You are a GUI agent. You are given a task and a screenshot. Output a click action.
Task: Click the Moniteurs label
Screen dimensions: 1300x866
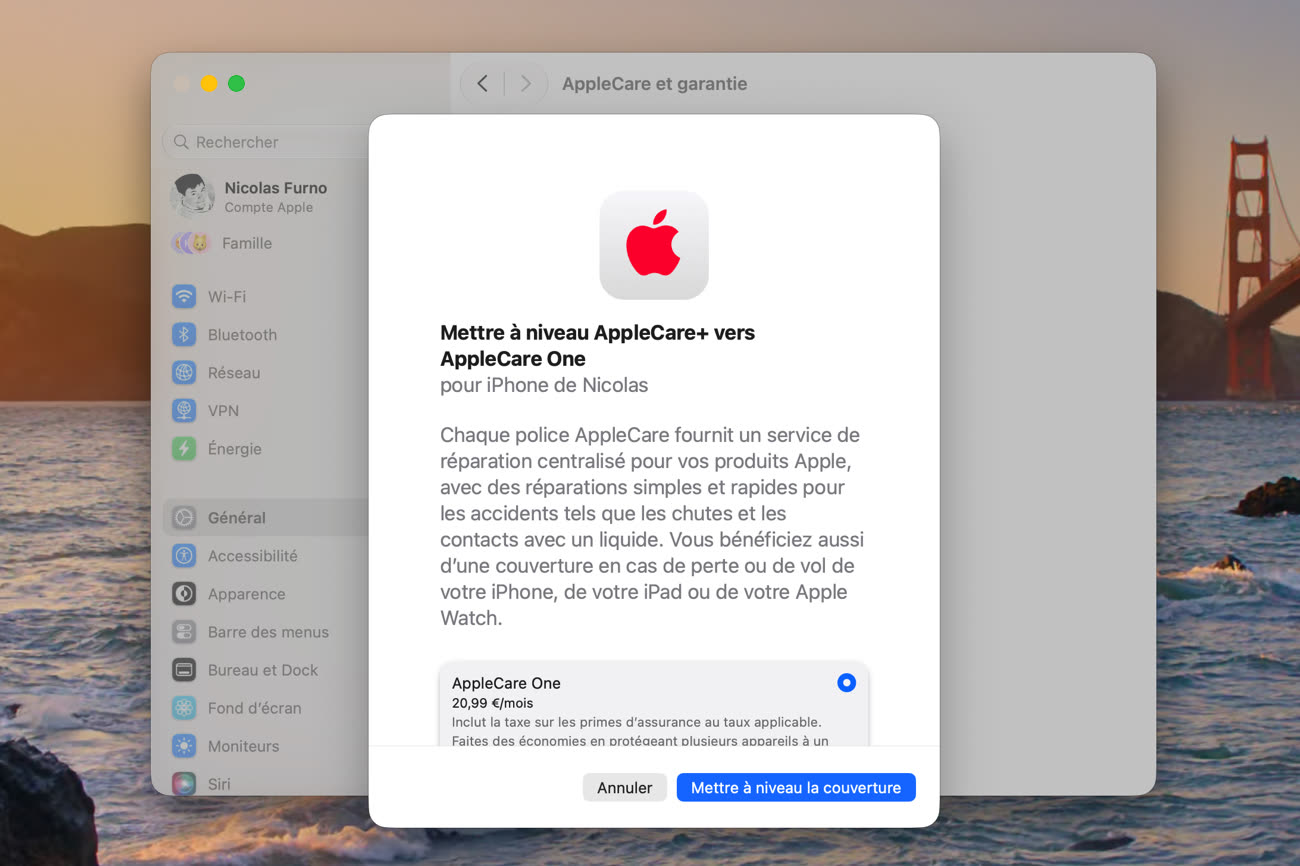click(x=244, y=746)
